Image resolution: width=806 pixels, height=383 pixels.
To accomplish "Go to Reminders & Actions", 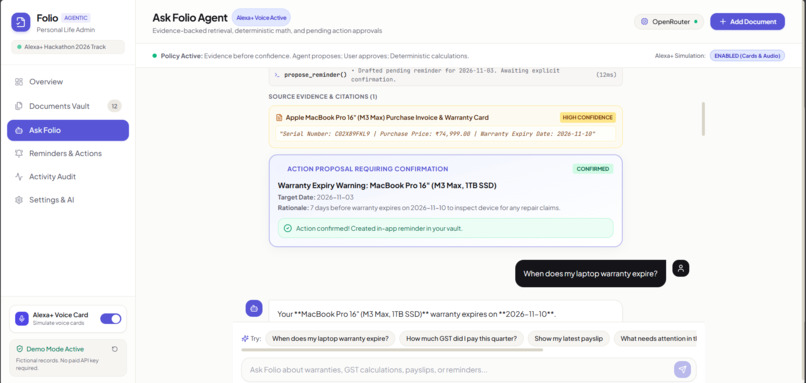I will [x=68, y=153].
